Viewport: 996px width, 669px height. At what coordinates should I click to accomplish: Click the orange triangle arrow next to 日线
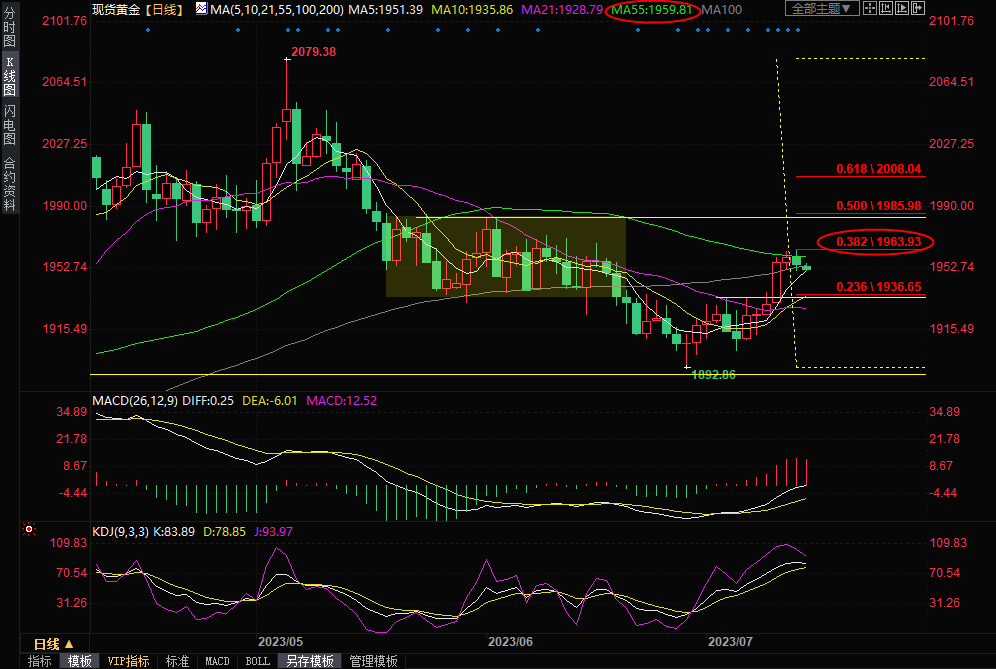point(69,644)
